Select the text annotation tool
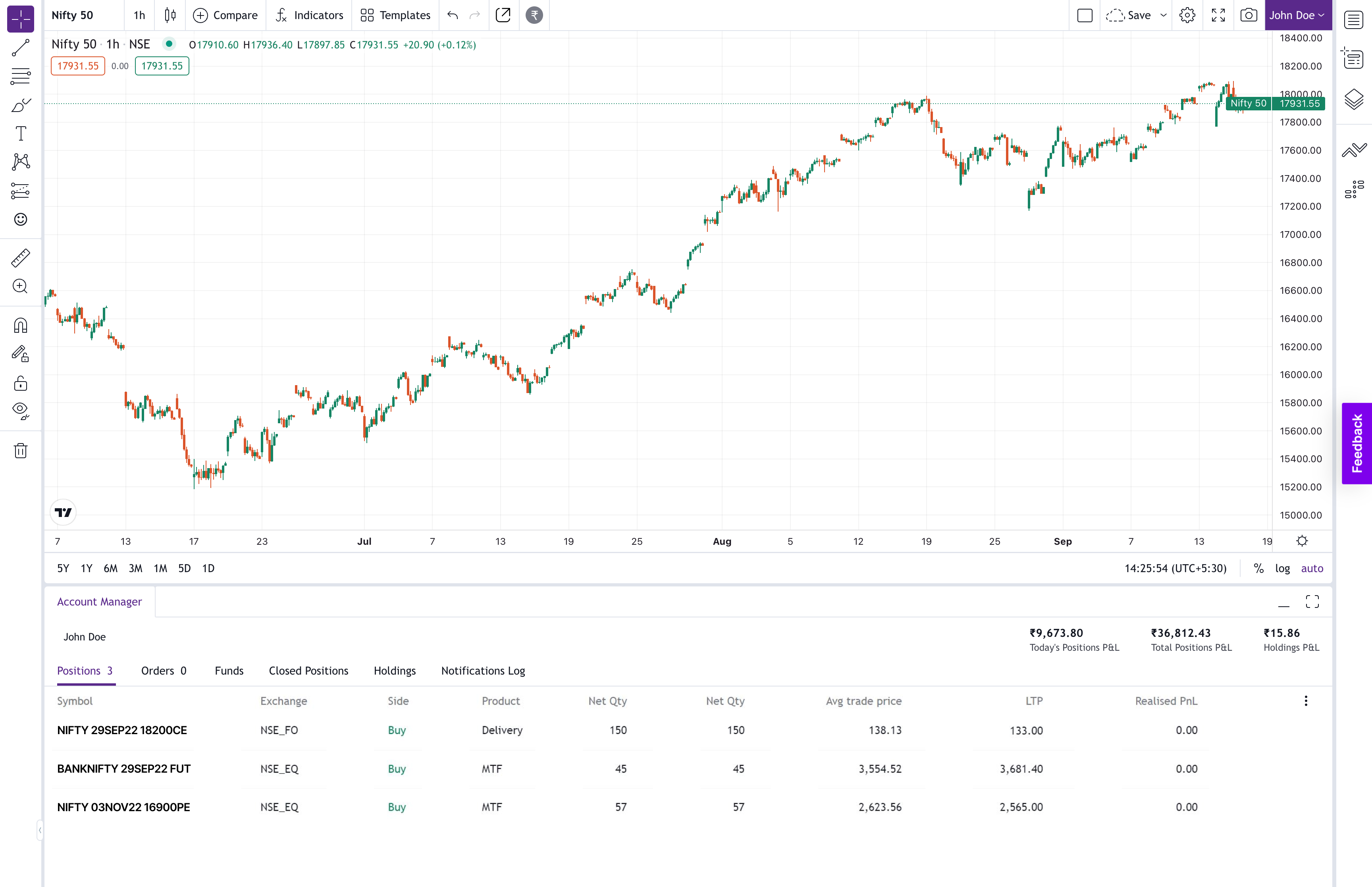Image resolution: width=1372 pixels, height=887 pixels. coord(19,133)
